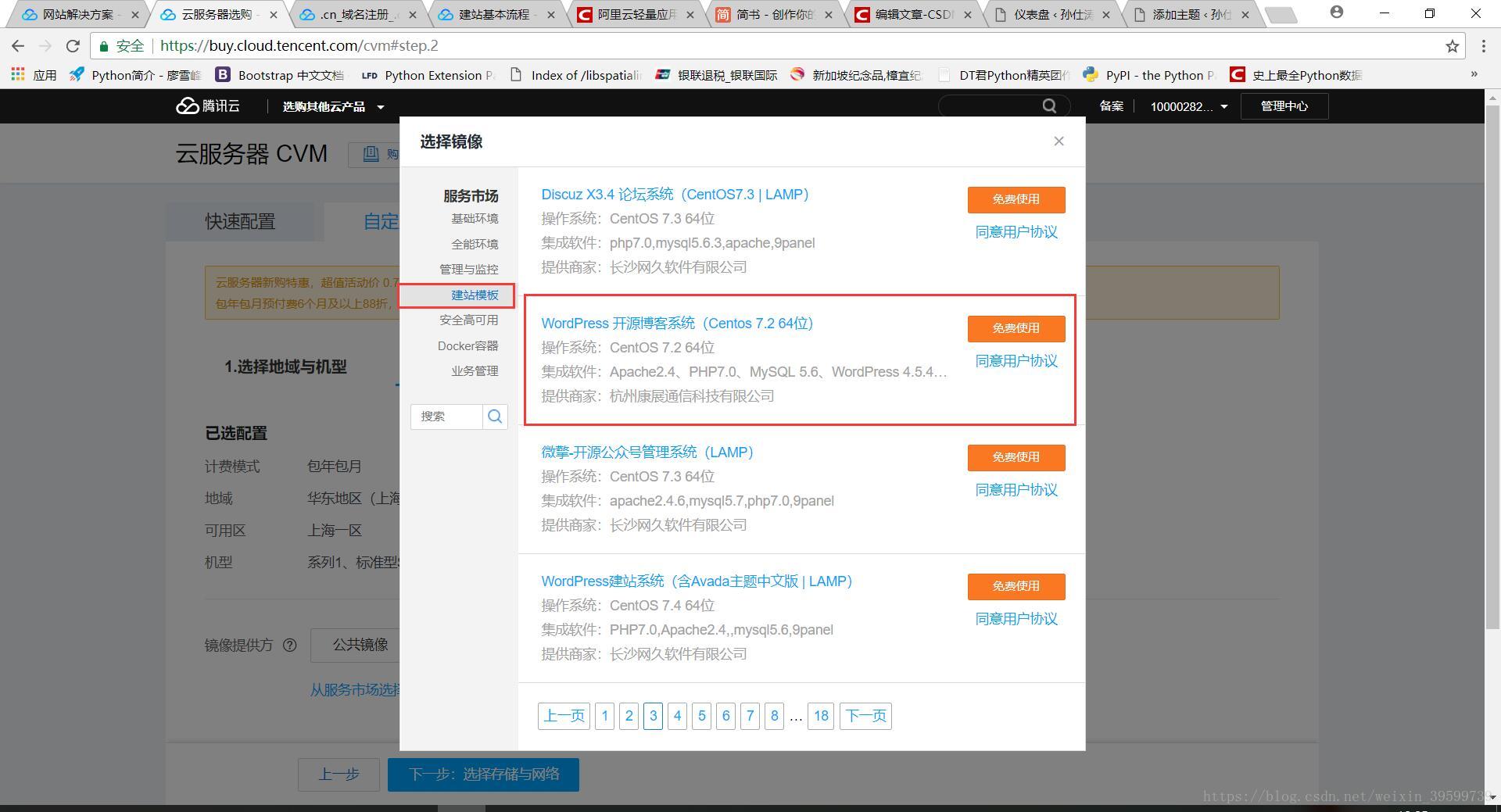1501x812 pixels.
Task: Bookmark this page with the star icon
Action: tap(1453, 46)
